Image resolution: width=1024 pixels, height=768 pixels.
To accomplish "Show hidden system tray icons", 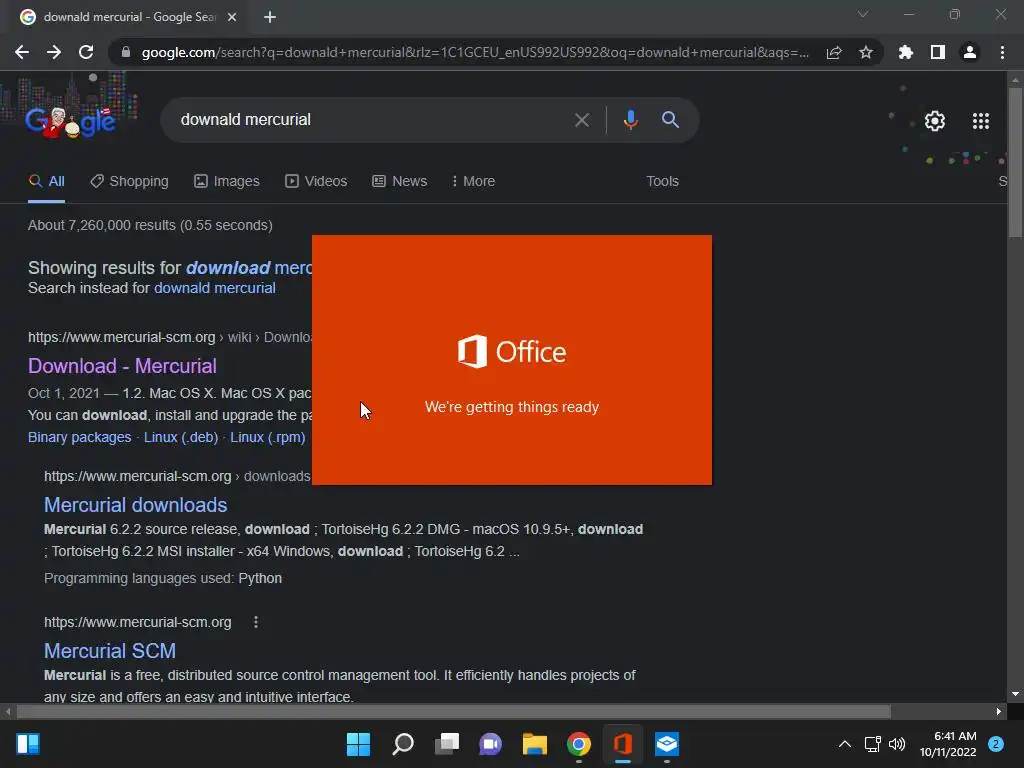I will pos(844,744).
